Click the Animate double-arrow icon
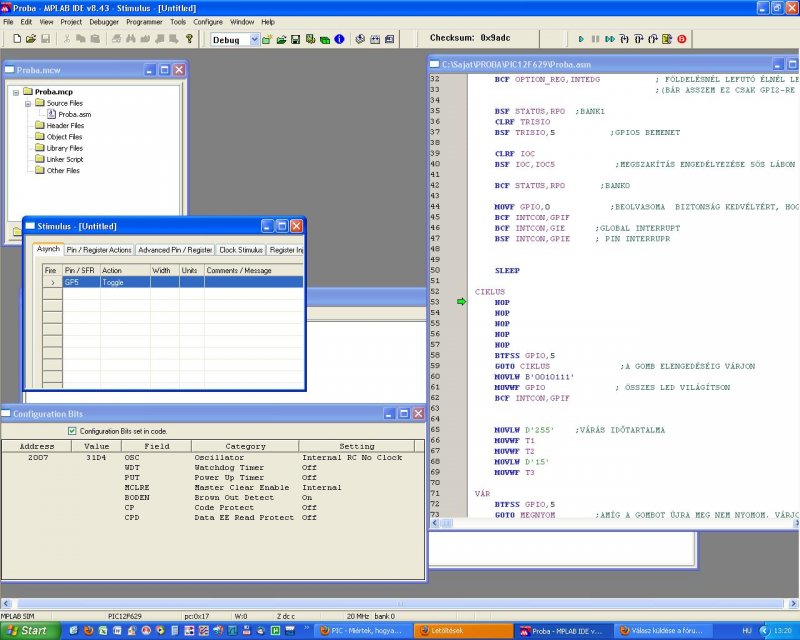 610,39
